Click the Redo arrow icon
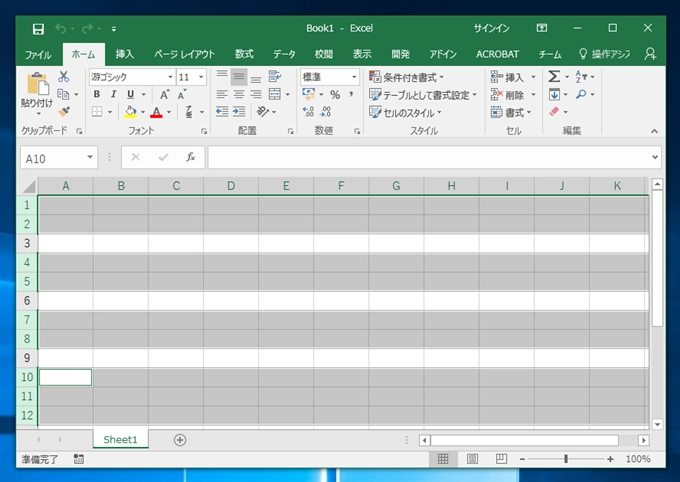The width and height of the screenshot is (680, 482). pos(87,29)
